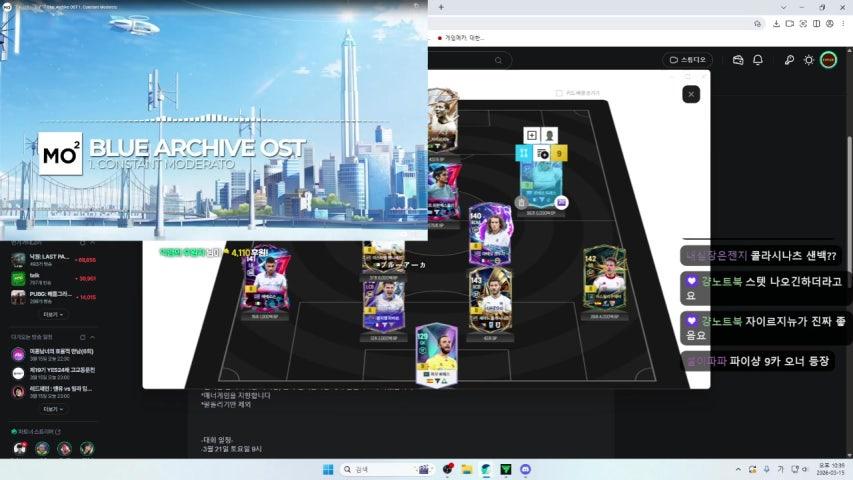Open the taskbar app with red notification badge

click(447, 469)
